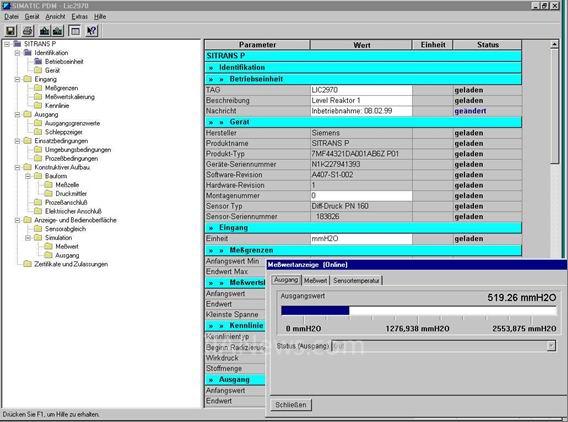The width and height of the screenshot is (568, 422).
Task: Open the Status (Ausgang) dropdown
Action: 551,346
